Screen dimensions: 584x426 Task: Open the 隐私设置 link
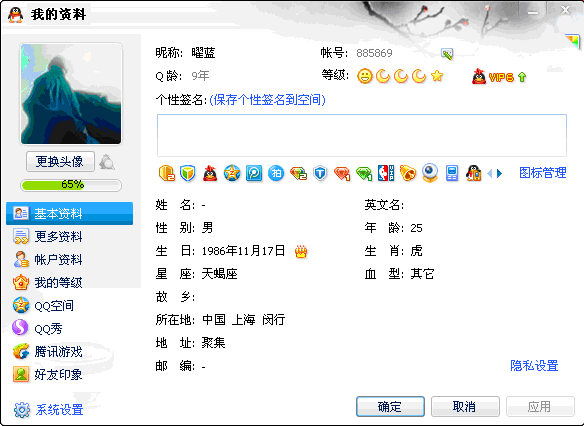pyautogui.click(x=534, y=366)
